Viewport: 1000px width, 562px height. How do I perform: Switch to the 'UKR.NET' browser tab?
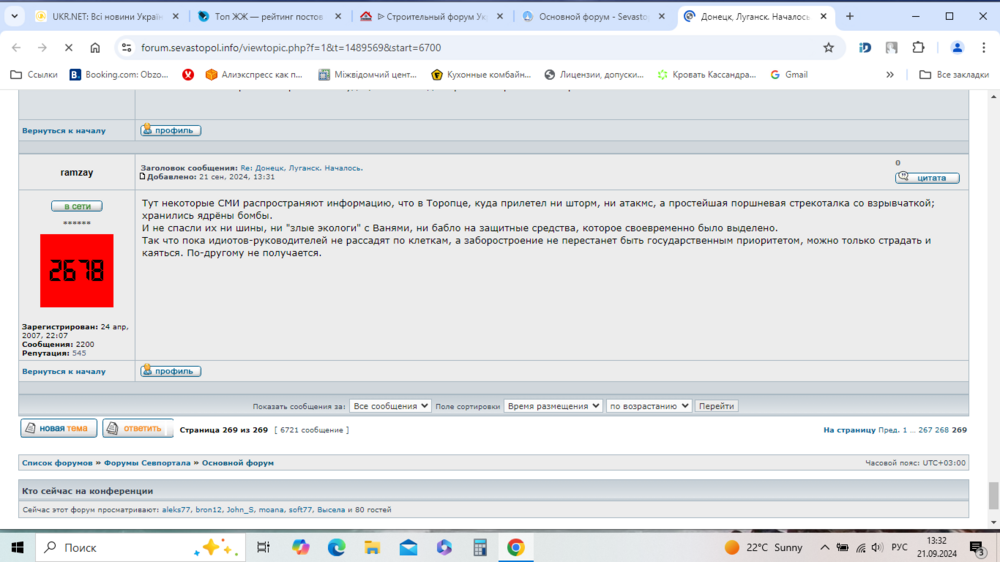(x=100, y=16)
